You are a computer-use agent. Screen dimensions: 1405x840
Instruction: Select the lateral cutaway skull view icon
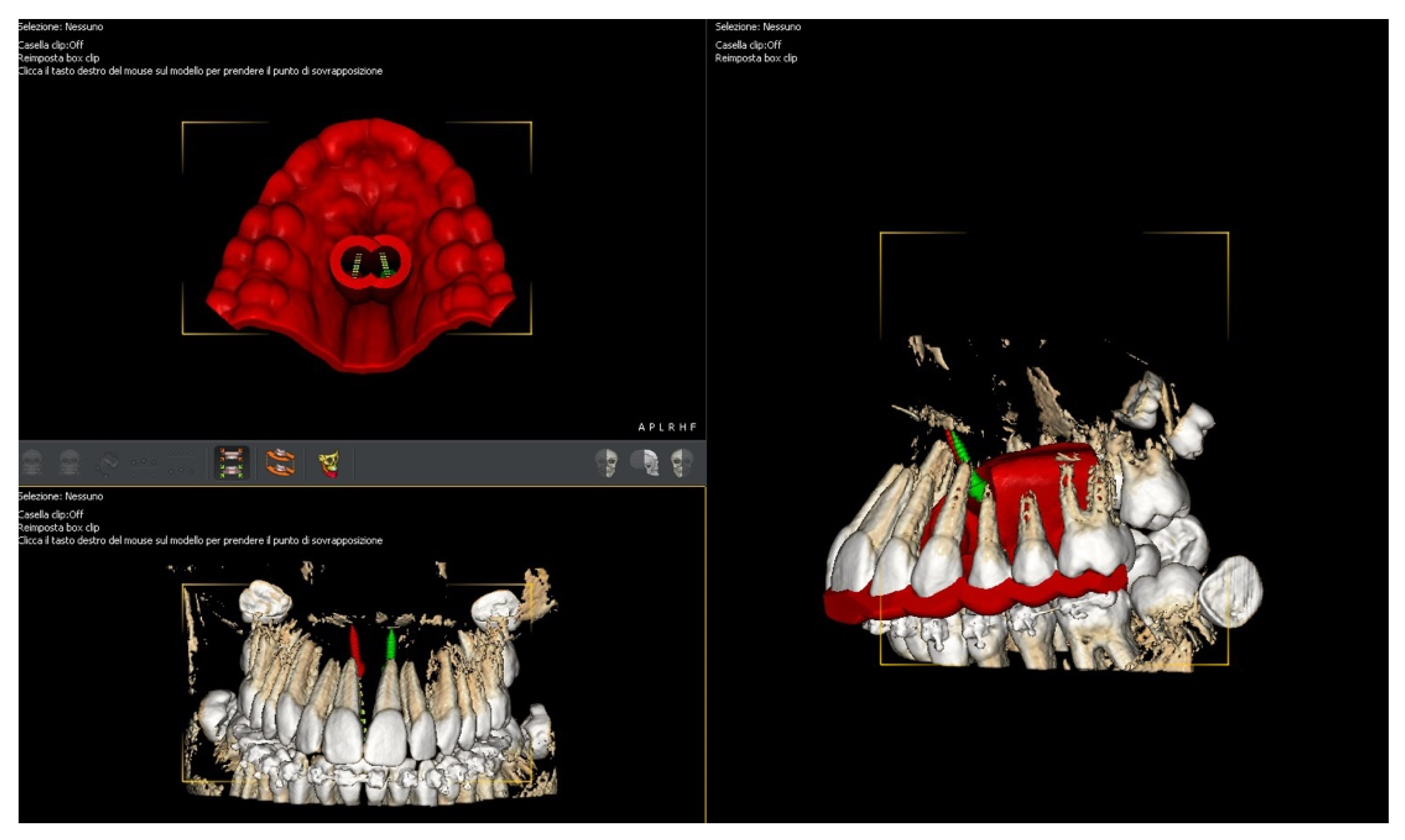pos(645,463)
